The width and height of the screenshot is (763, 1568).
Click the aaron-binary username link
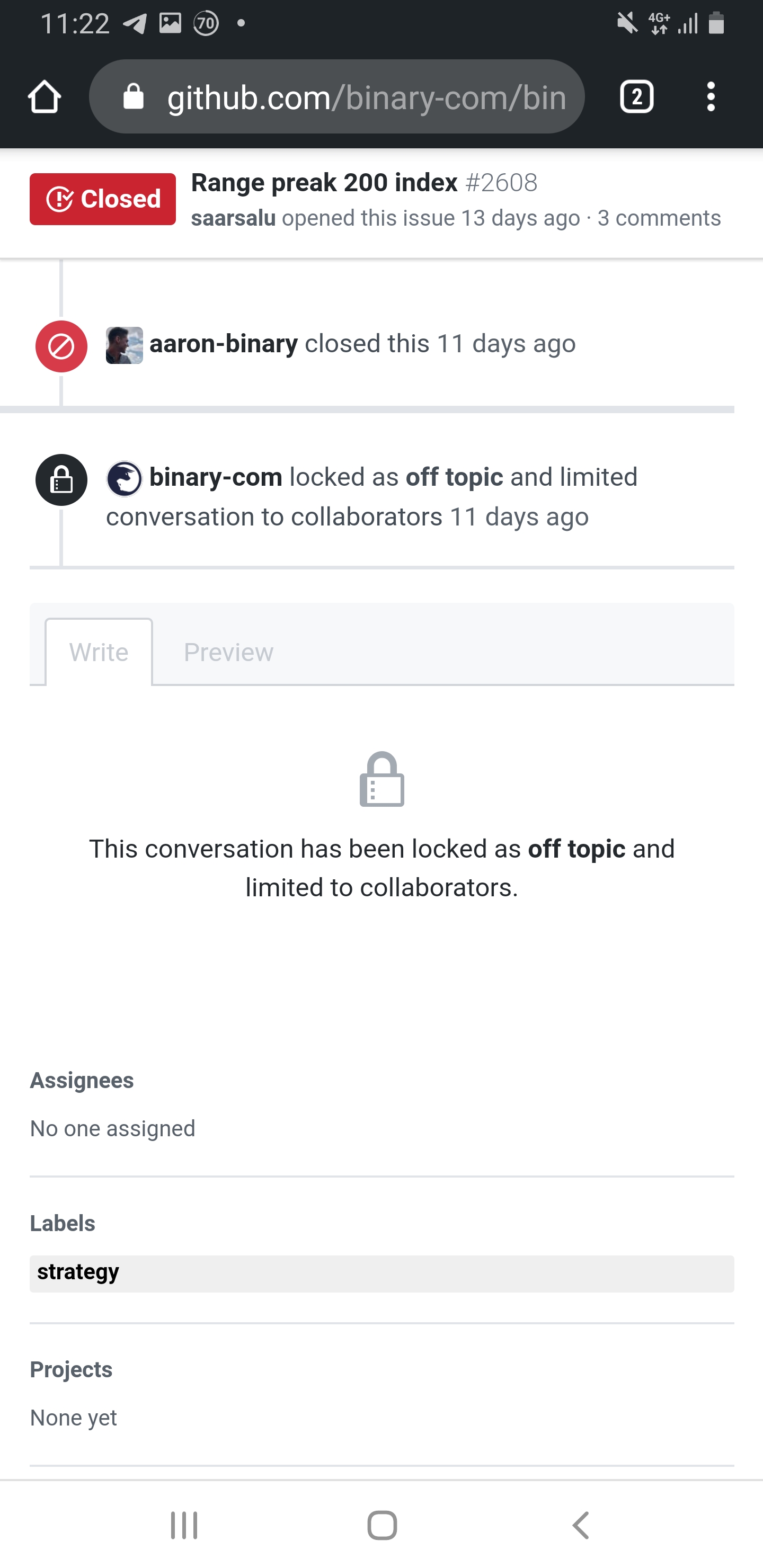[223, 344]
